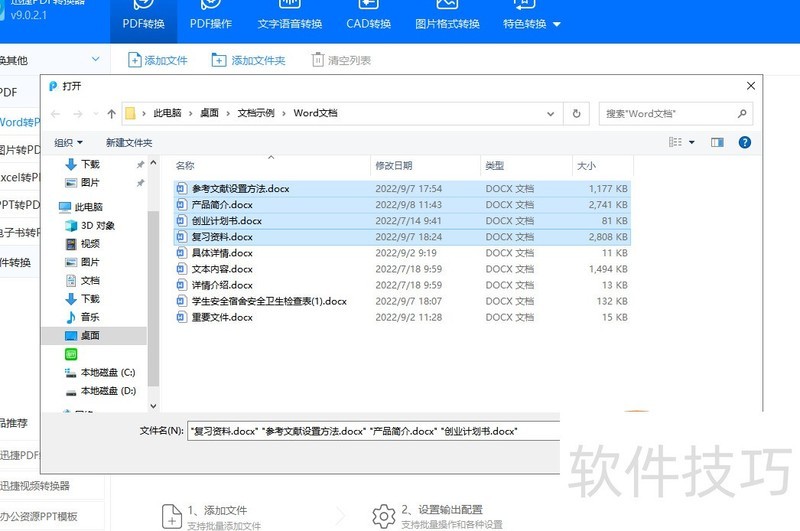The height and width of the screenshot is (531, 800).
Task: Click the green icon below 桌面
Action: (x=71, y=354)
